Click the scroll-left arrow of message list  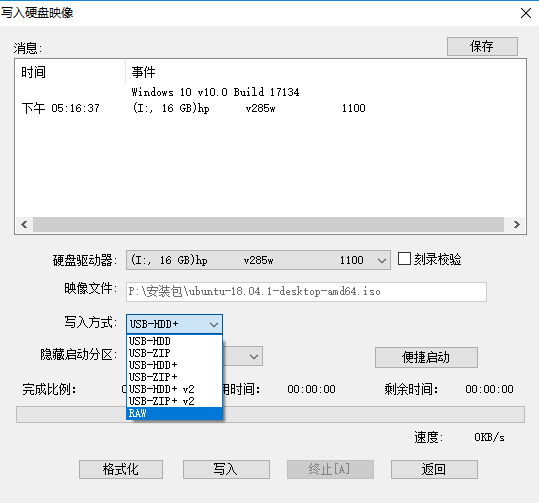[x=24, y=225]
